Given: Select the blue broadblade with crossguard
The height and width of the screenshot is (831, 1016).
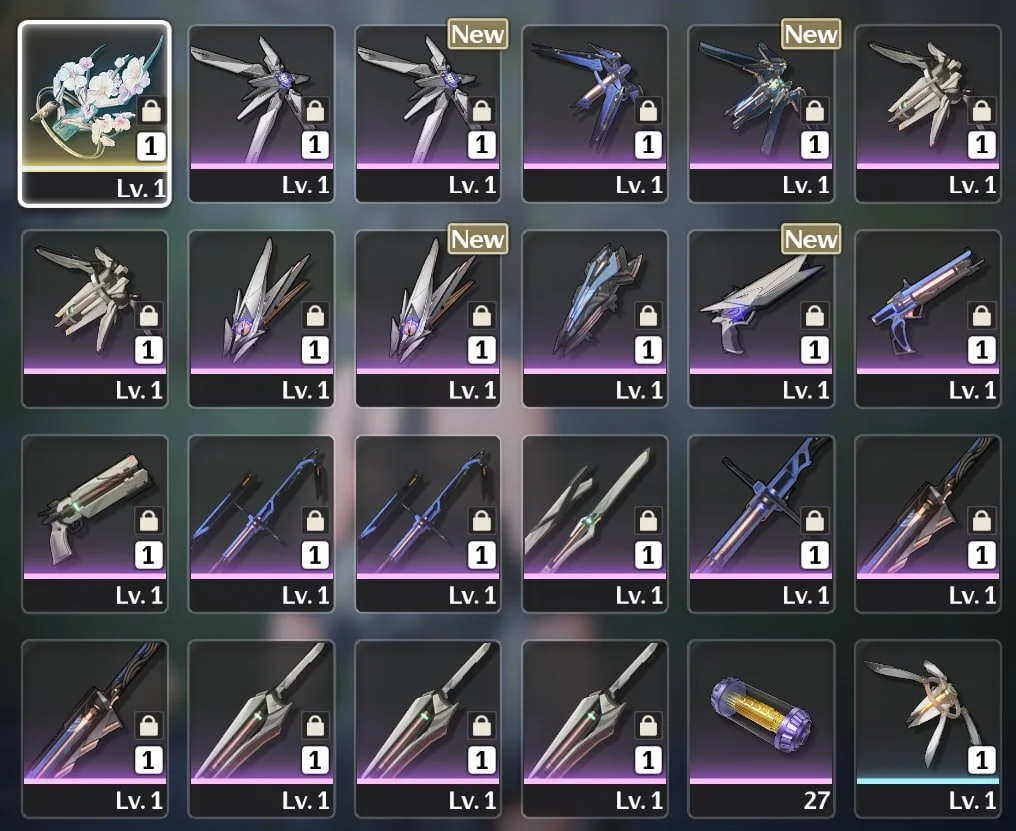Looking at the screenshot, I should coord(761,524).
